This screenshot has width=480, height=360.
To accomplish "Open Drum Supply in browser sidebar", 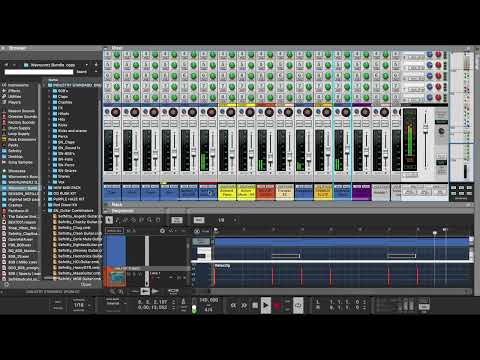I will [18, 128].
